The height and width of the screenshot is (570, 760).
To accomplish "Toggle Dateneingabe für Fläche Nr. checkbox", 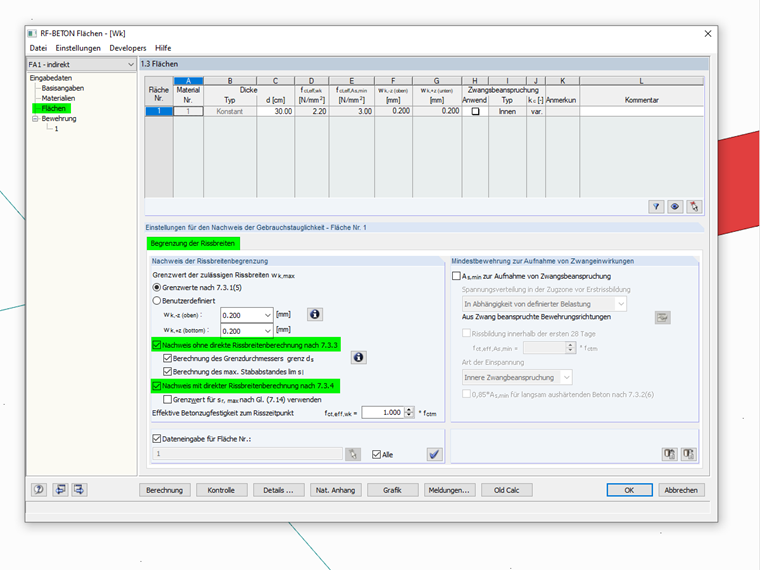I will pyautogui.click(x=157, y=439).
